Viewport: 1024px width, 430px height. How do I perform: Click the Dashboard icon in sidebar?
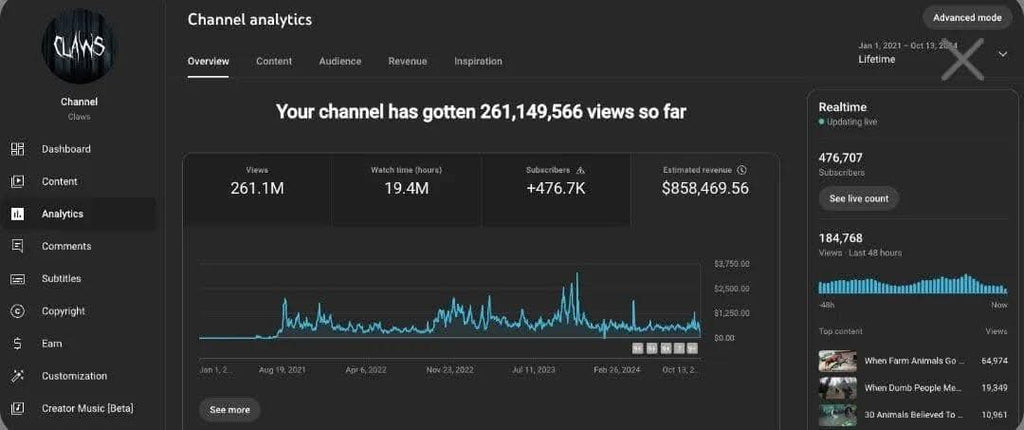[17, 149]
